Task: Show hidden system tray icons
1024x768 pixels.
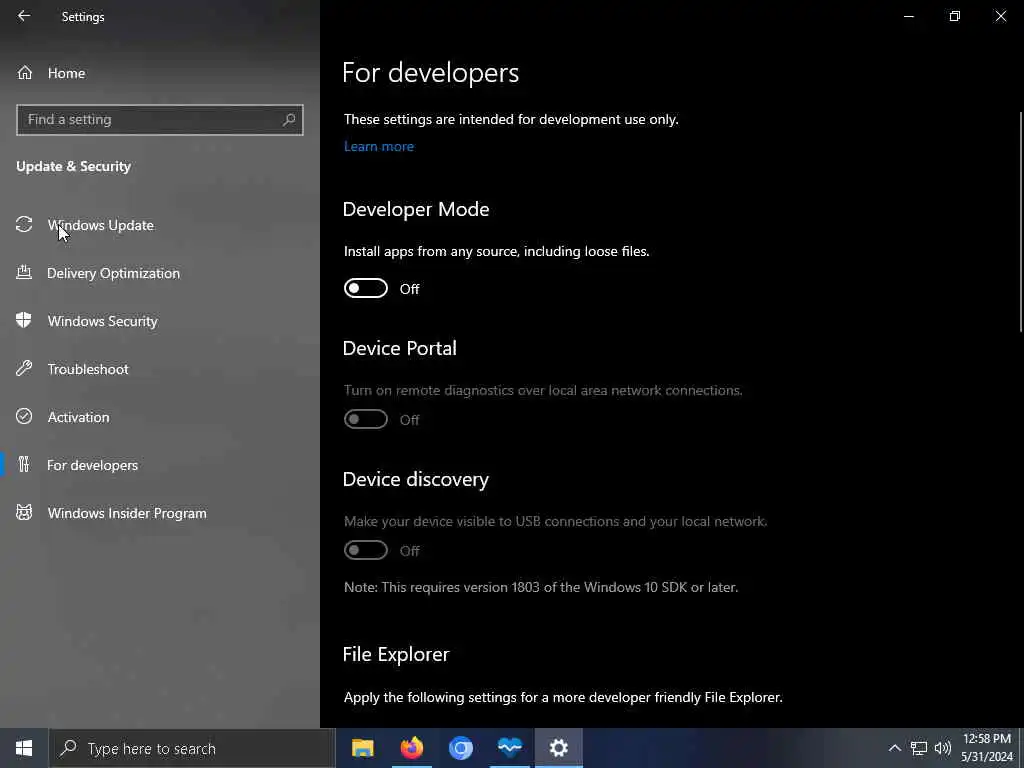Action: tap(895, 748)
